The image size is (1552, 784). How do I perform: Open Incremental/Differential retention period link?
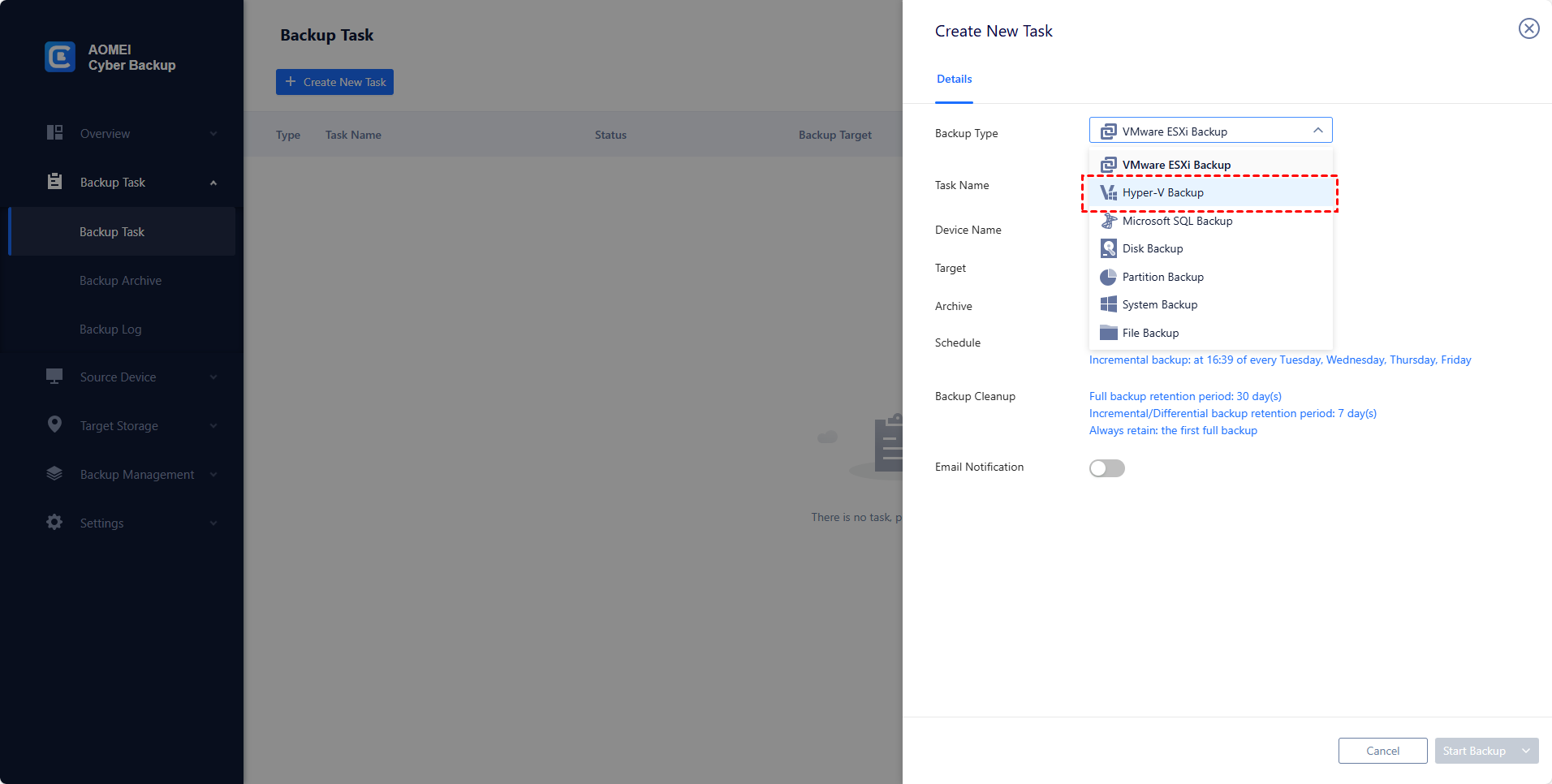point(1233,413)
